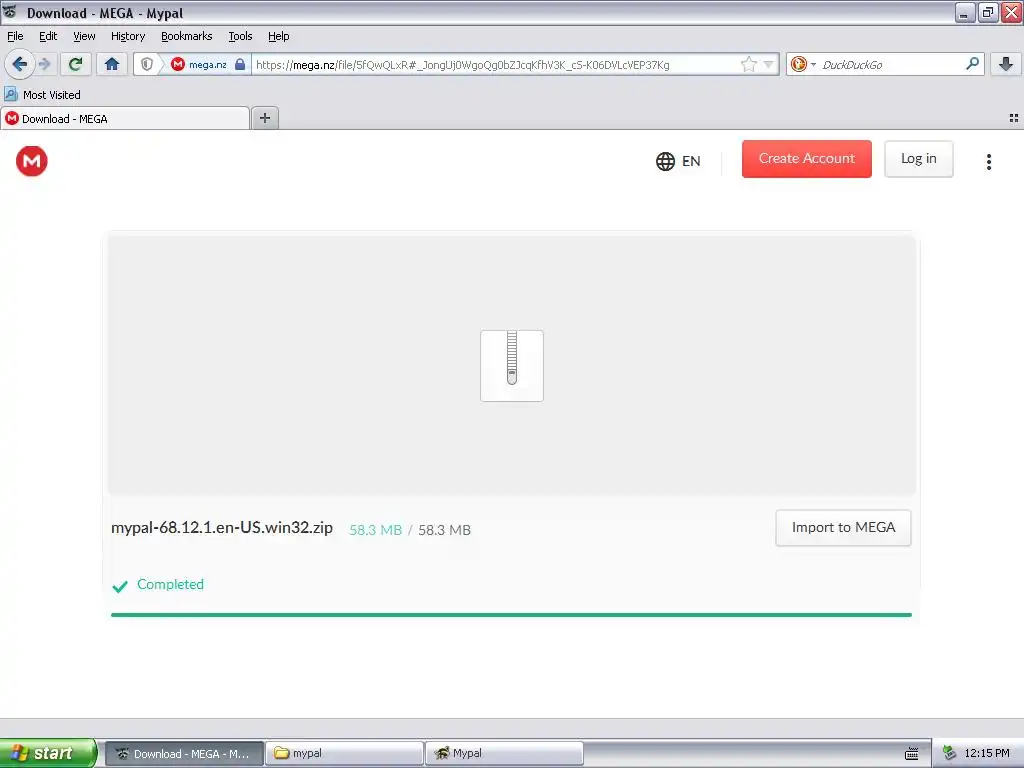Open the View menu
Viewport: 1024px width, 768px height.
84,36
